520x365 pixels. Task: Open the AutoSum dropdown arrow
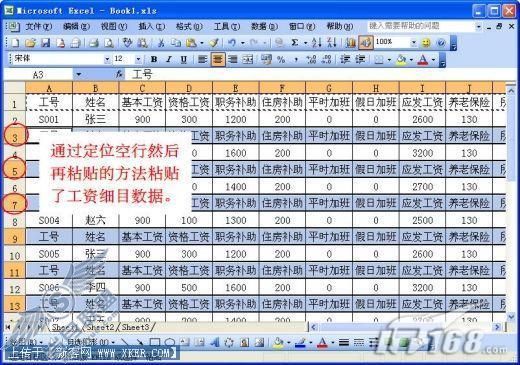[x=305, y=43]
